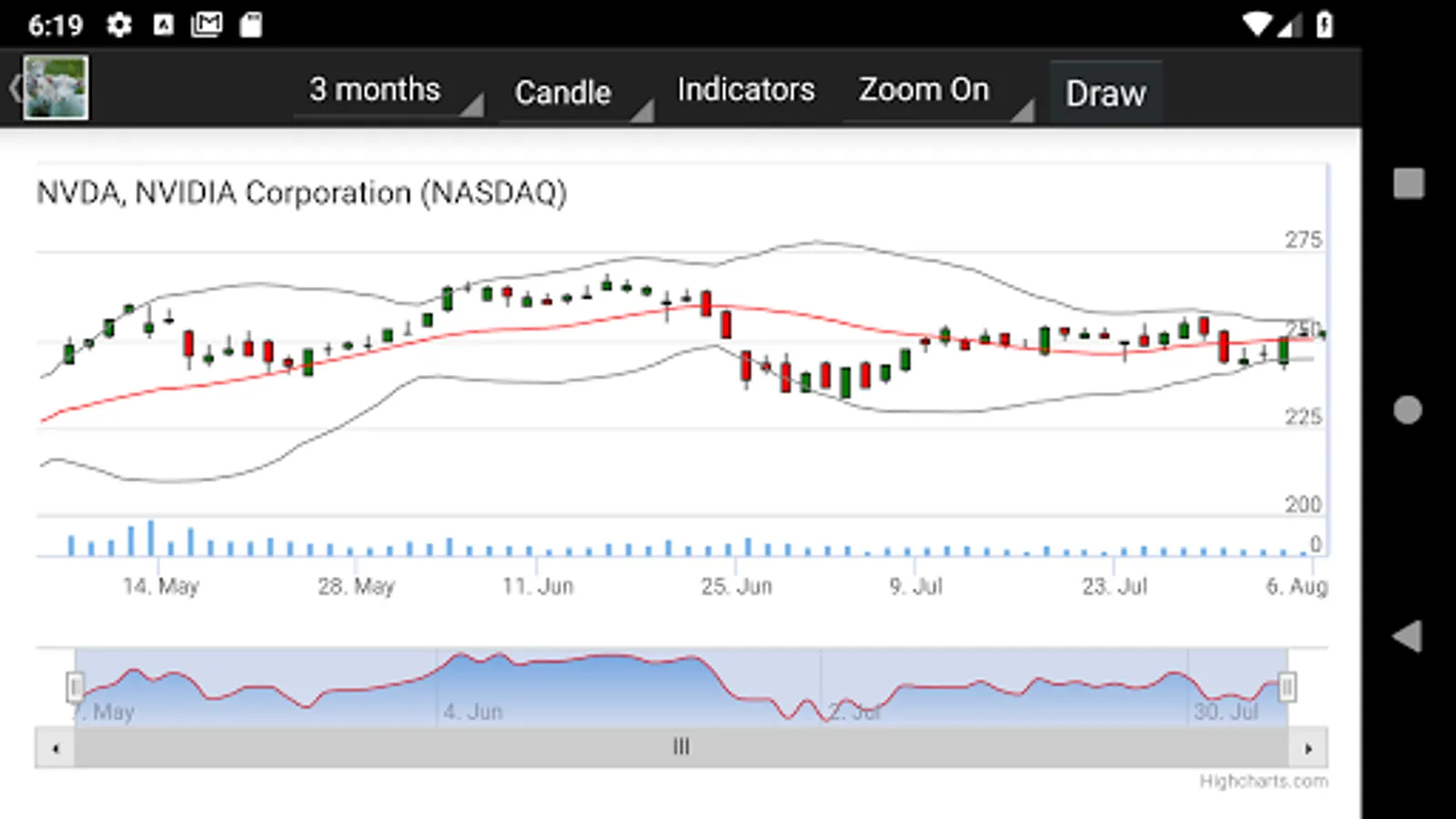Open the settings gear in the status bar

(x=118, y=25)
